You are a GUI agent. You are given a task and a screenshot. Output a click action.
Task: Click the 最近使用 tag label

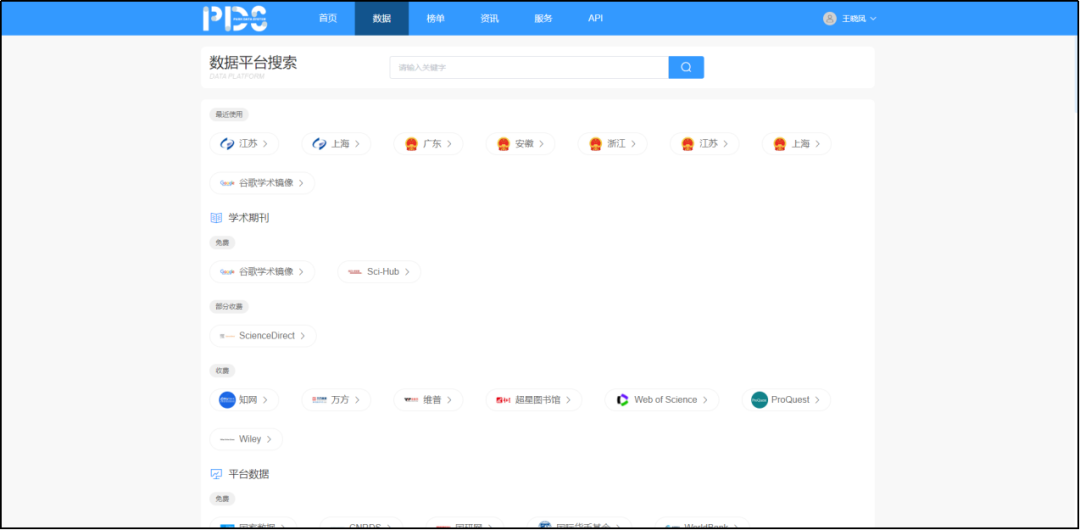(x=229, y=114)
